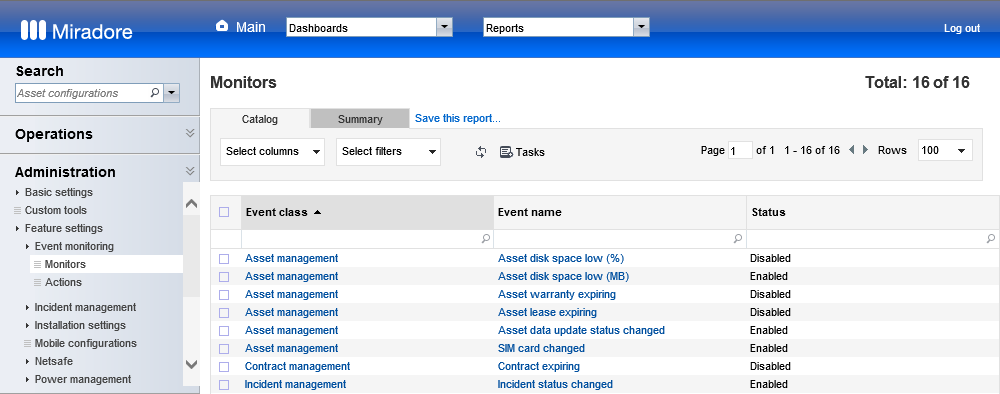1000x394 pixels.
Task: Open Mobile configurations in sidebar
Action: (85, 343)
